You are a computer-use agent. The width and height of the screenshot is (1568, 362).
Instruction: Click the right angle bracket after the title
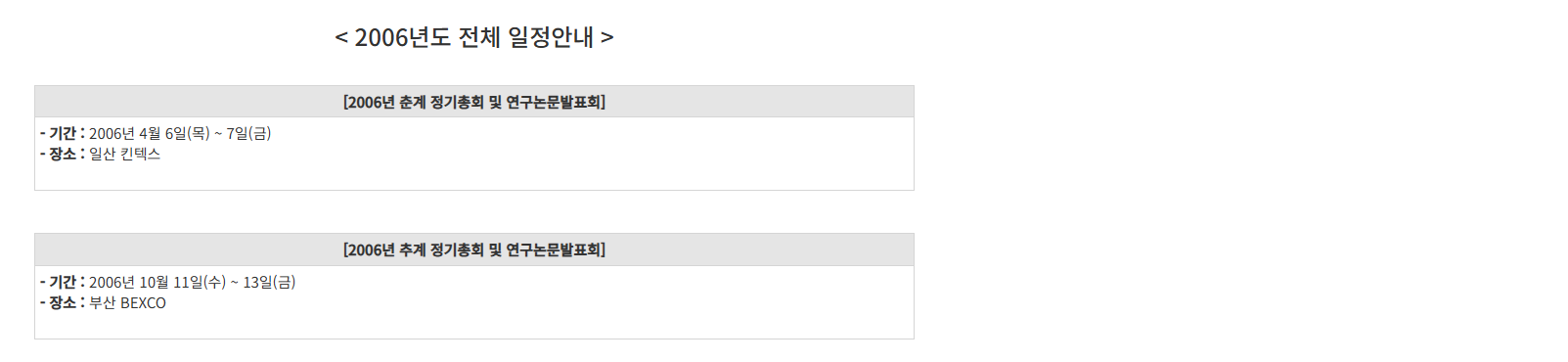[x=607, y=38]
